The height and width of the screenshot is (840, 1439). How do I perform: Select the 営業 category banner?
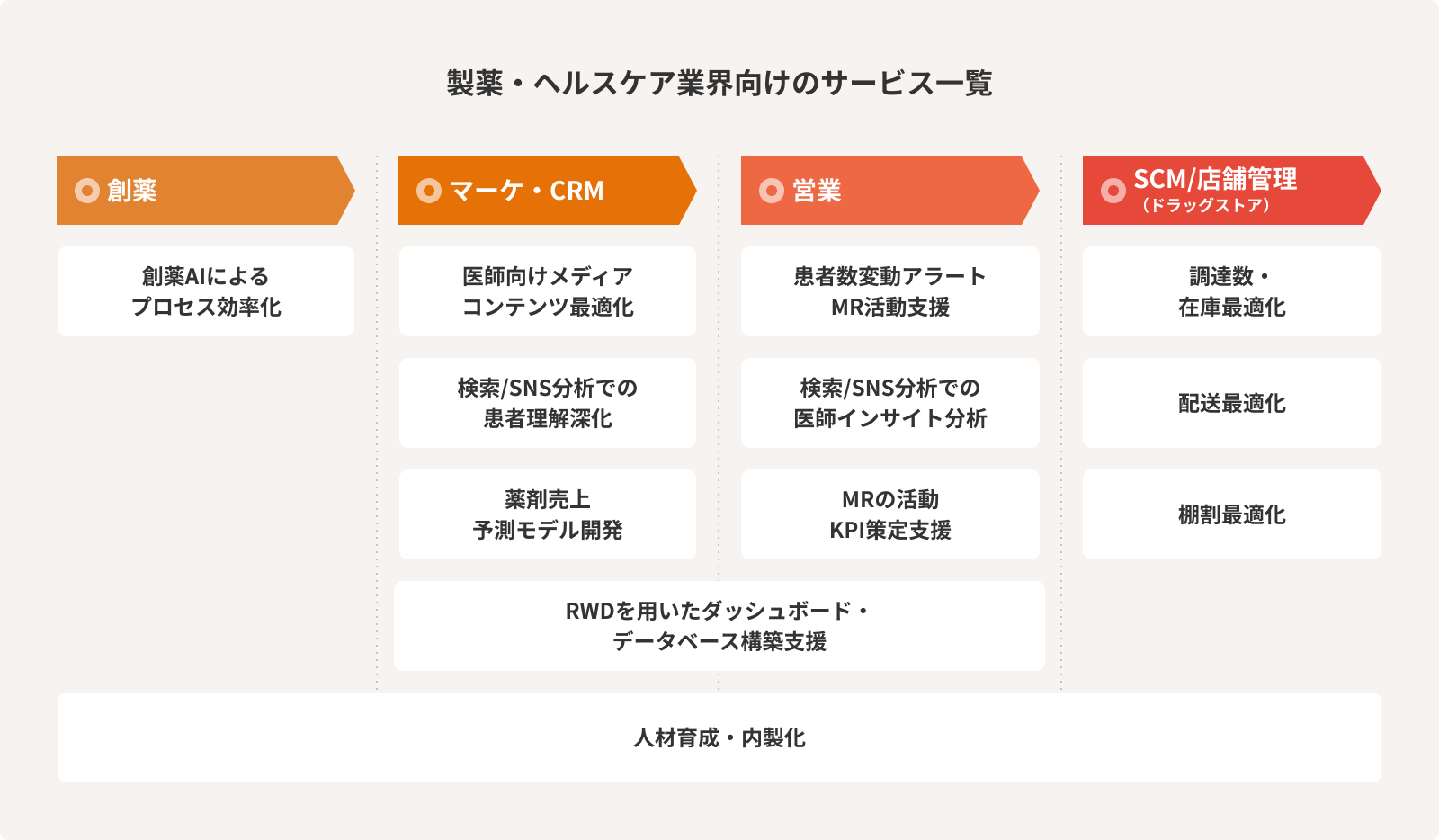889,191
